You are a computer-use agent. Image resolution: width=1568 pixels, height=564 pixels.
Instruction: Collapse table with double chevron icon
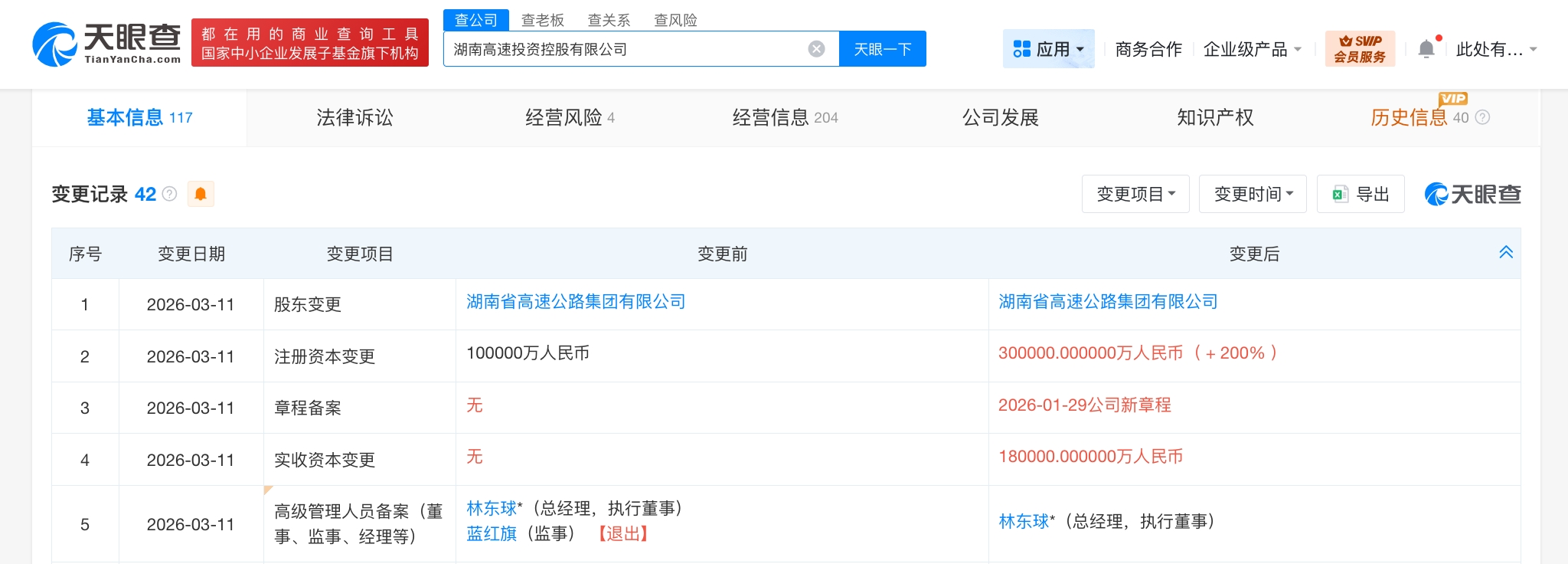[x=1505, y=253]
